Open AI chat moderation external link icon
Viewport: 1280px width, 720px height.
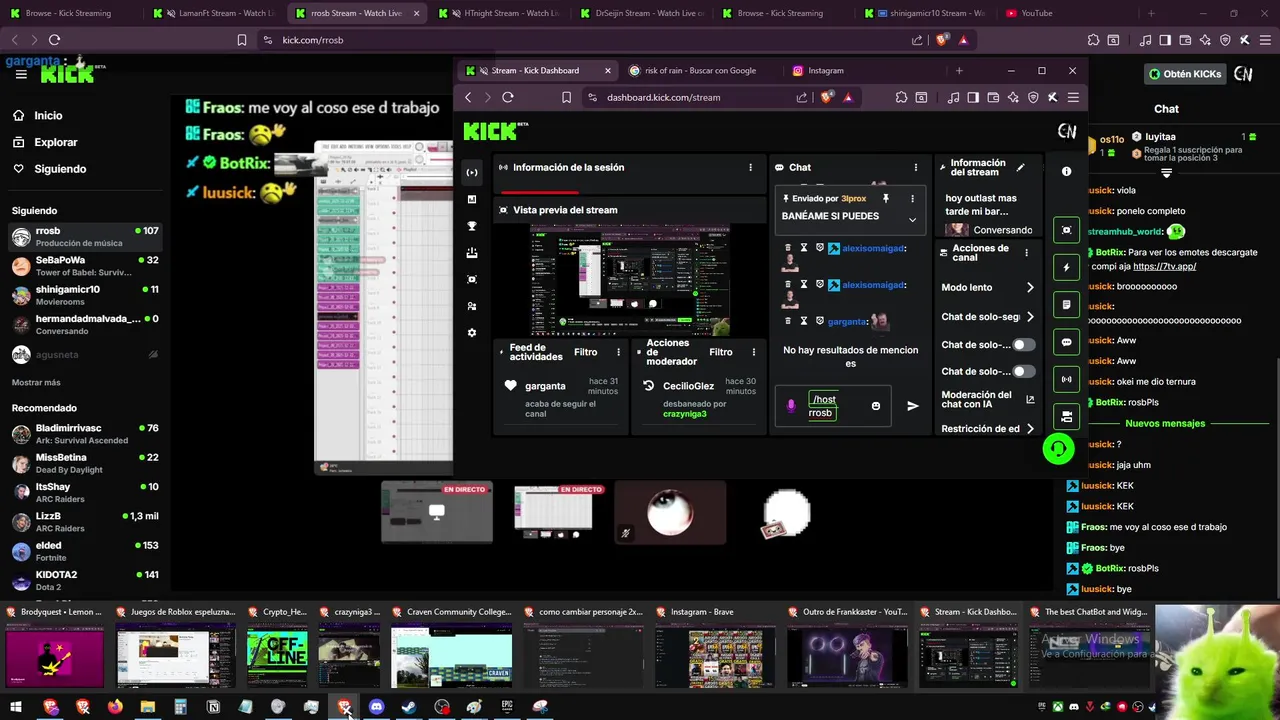point(1030,400)
